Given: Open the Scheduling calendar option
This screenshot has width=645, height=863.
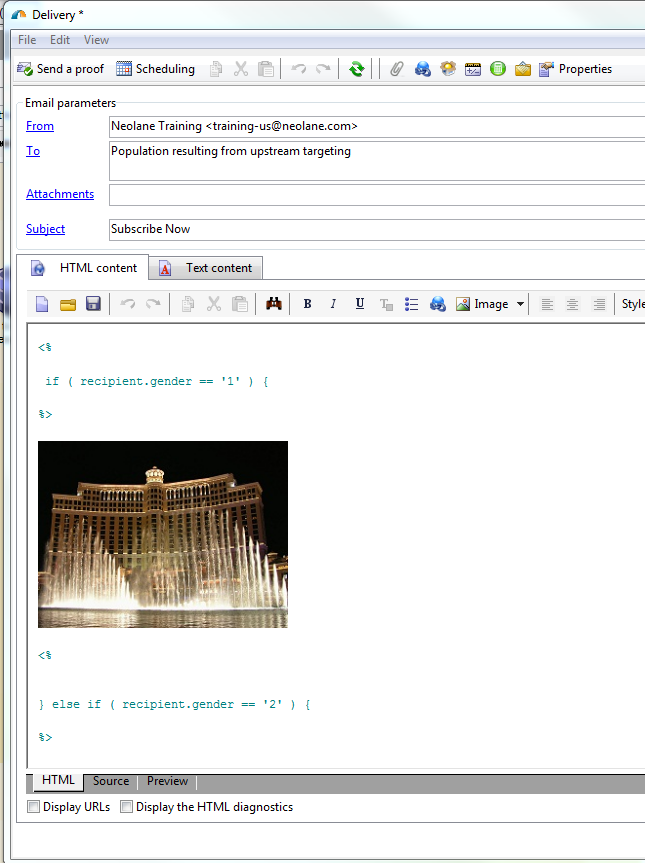Looking at the screenshot, I should pyautogui.click(x=156, y=69).
